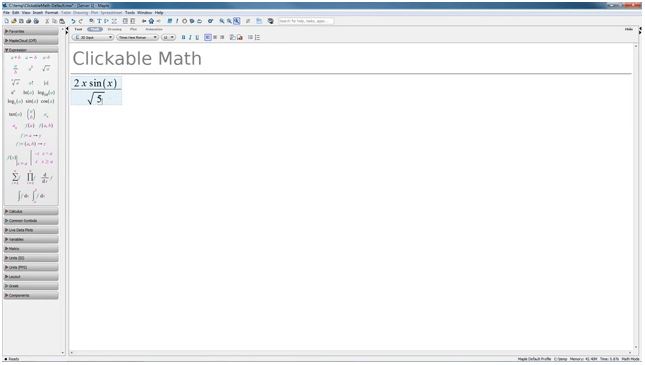
Task: Click the Print icon in toolbar
Action: pyautogui.click(x=28, y=21)
